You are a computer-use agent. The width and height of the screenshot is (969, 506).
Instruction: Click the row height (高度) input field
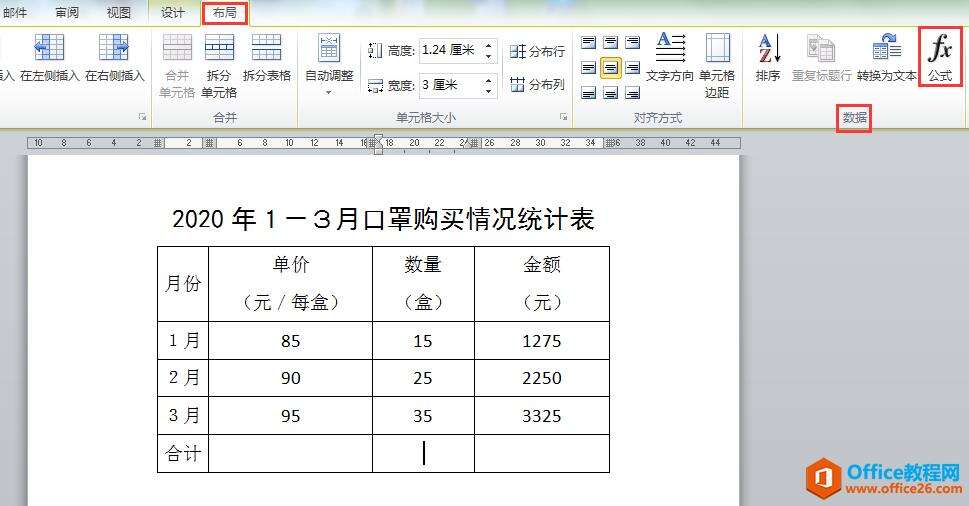click(451, 51)
